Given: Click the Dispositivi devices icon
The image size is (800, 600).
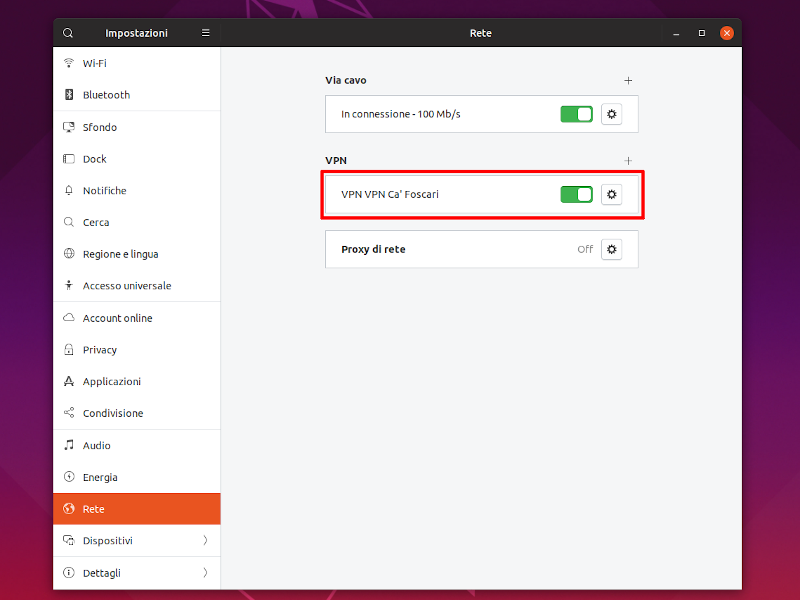Looking at the screenshot, I should [69, 540].
